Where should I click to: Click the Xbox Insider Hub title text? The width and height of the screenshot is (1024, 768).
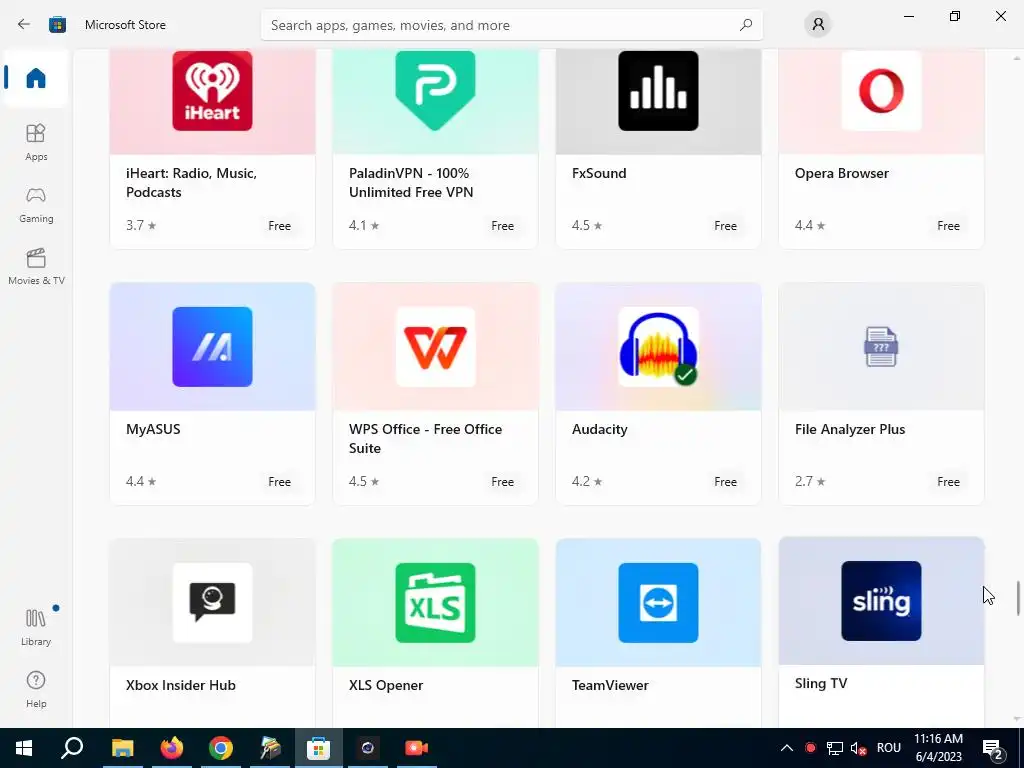pos(180,685)
